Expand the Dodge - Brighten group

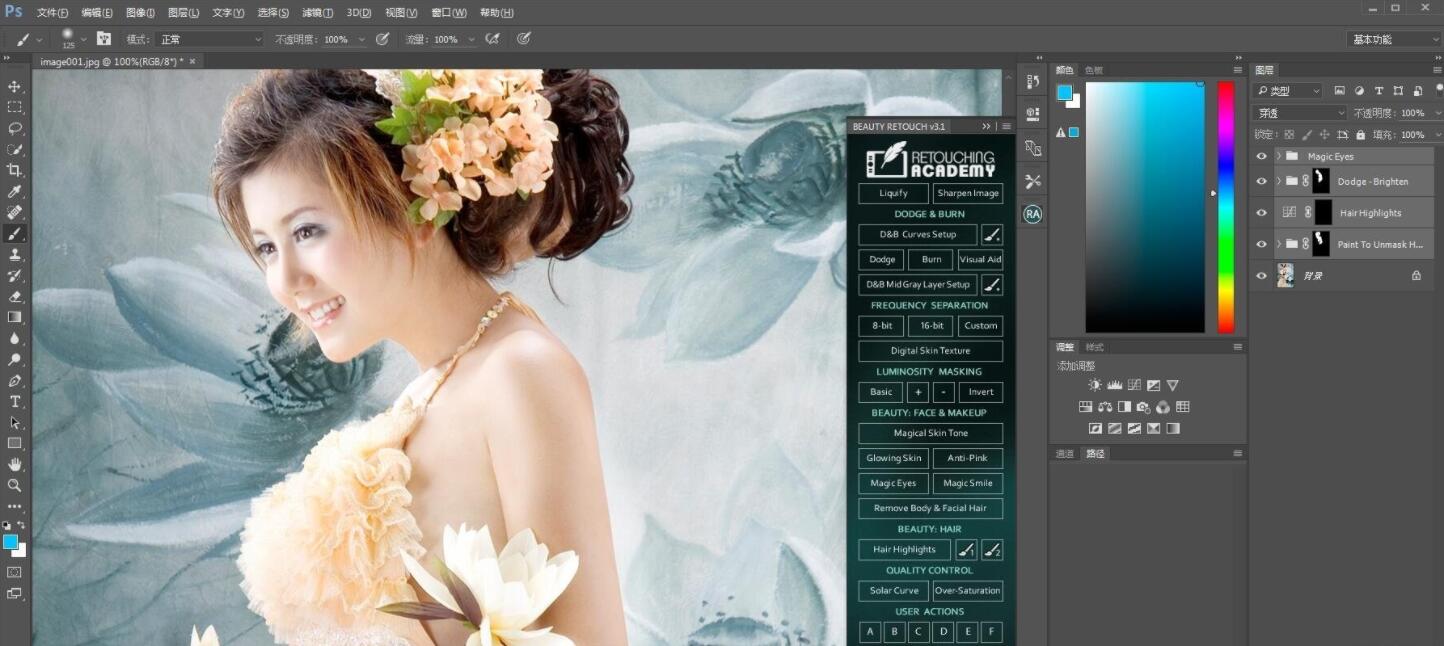(x=1278, y=182)
